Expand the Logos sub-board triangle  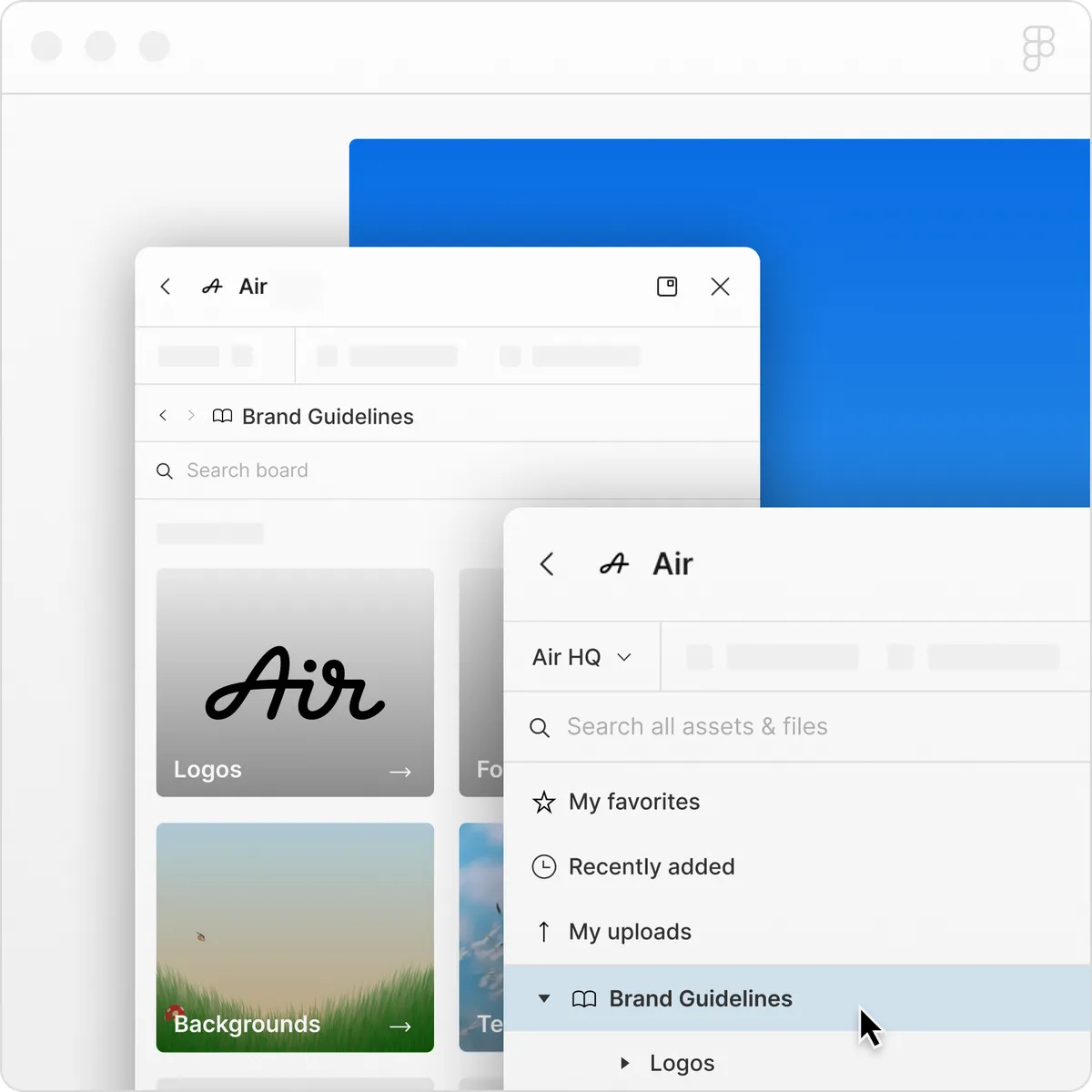pos(624,1063)
